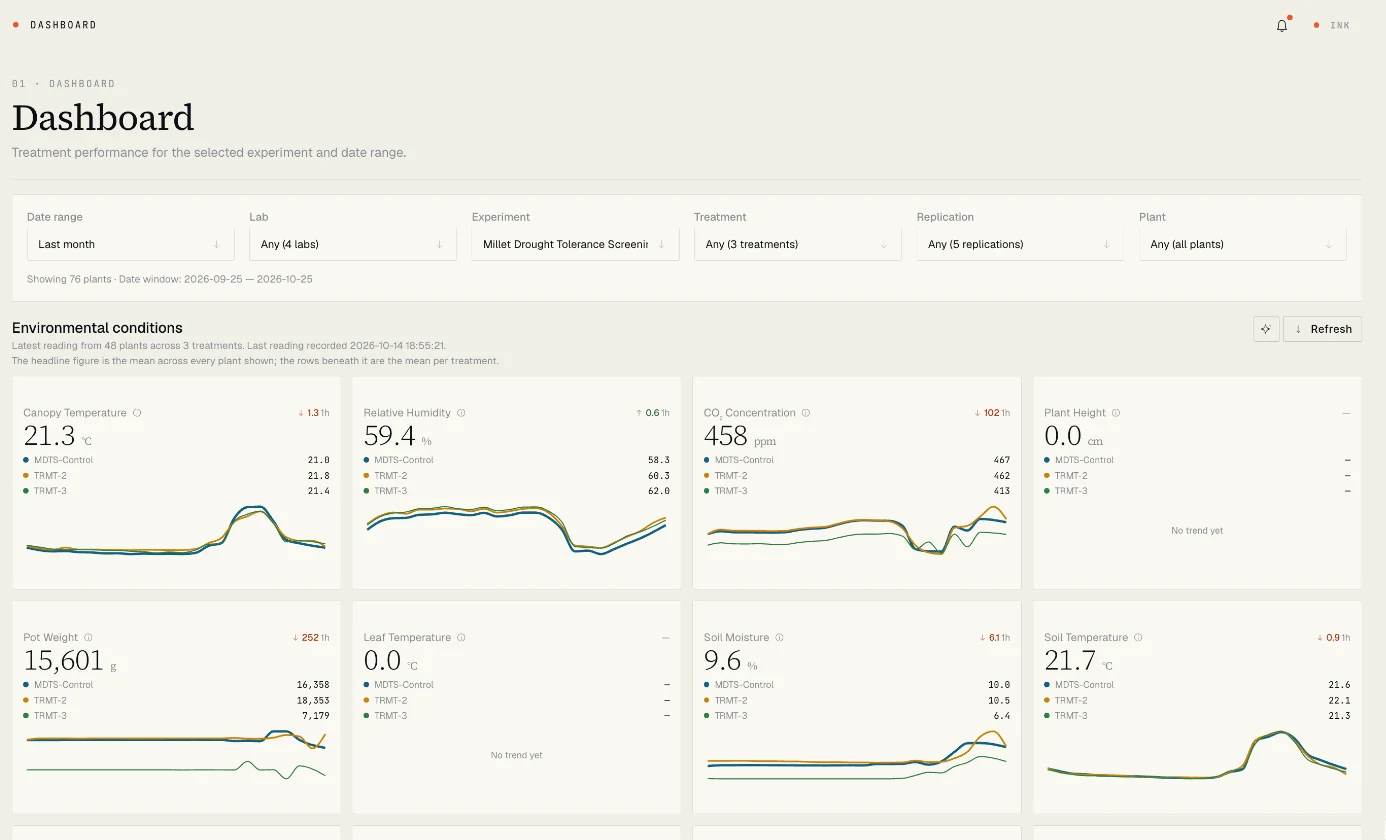Click TRMT-2 row in Relative Humidity card
The image size is (1386, 840).
(516, 476)
